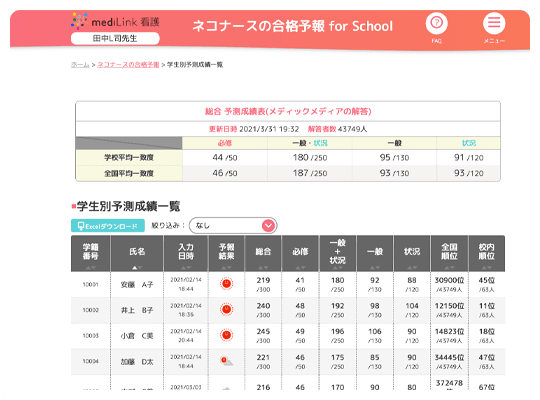This screenshot has width=540, height=400.
Task: Open ネコナースの合格予報 breadcrumb link
Action: coord(128,65)
